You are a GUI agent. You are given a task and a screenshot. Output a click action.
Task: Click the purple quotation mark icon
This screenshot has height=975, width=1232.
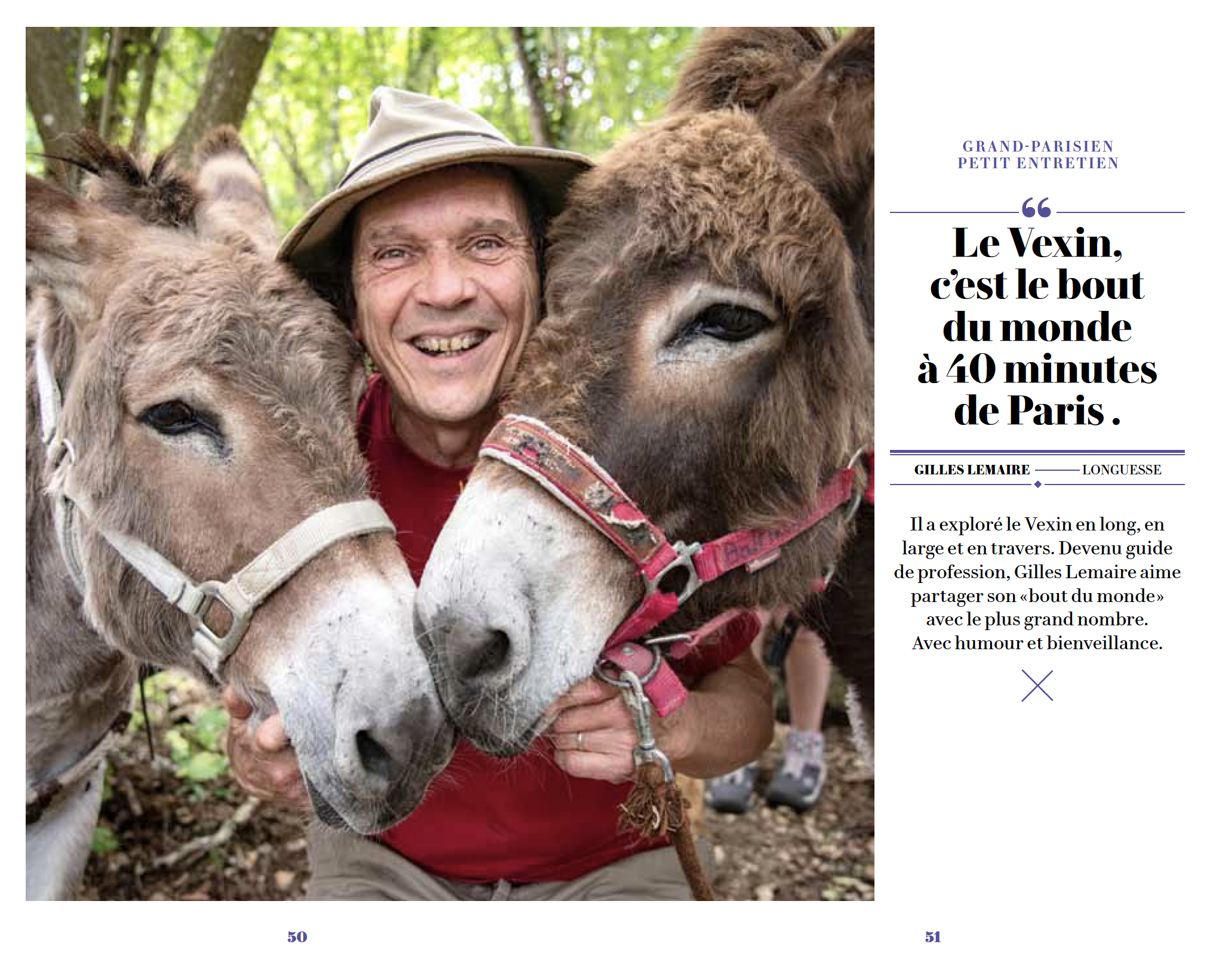pyautogui.click(x=1036, y=208)
